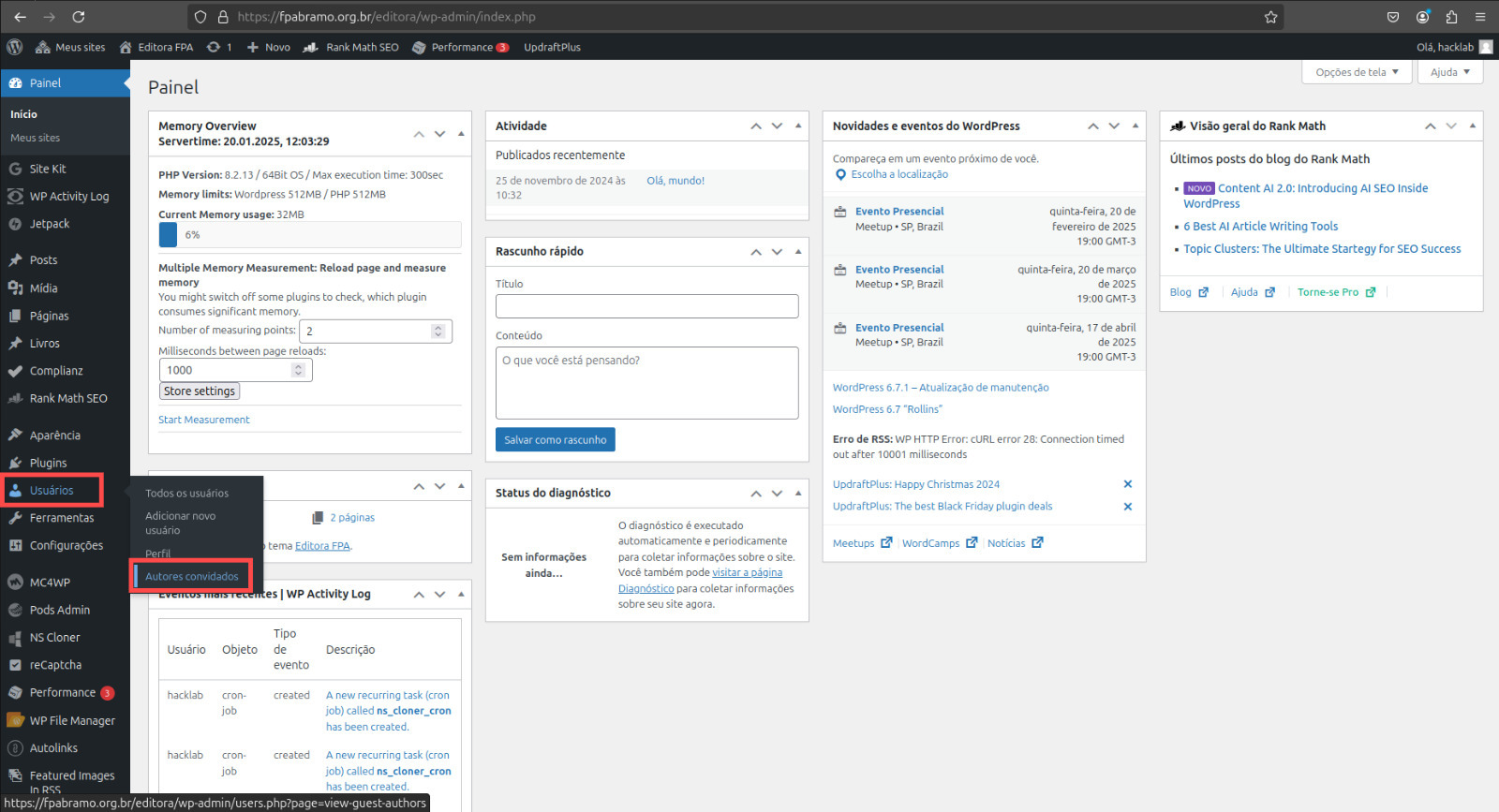Image resolution: width=1499 pixels, height=812 pixels.
Task: Click the location pin icon near Escolha a localização
Action: click(840, 175)
